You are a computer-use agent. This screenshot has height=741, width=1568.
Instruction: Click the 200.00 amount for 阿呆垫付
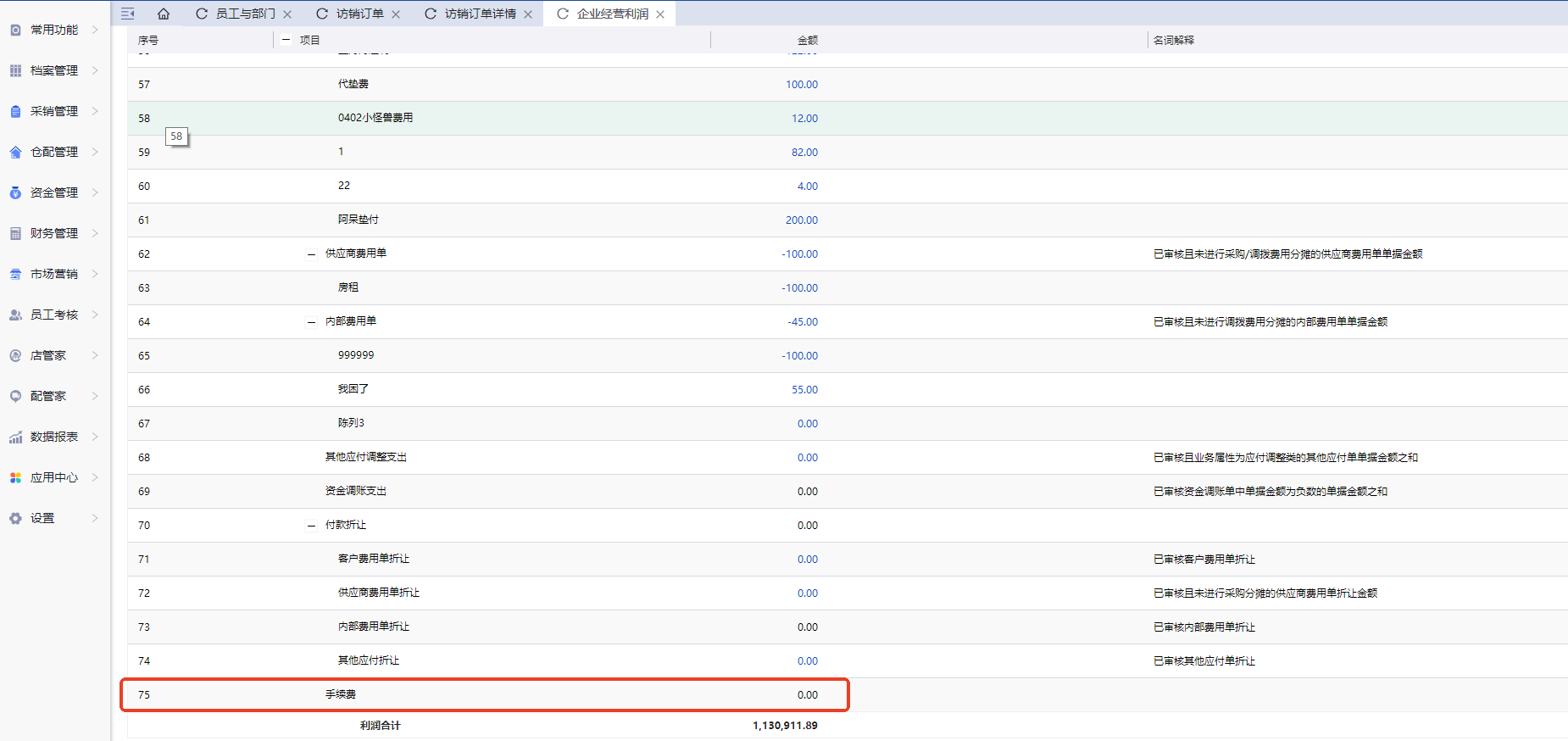801,220
